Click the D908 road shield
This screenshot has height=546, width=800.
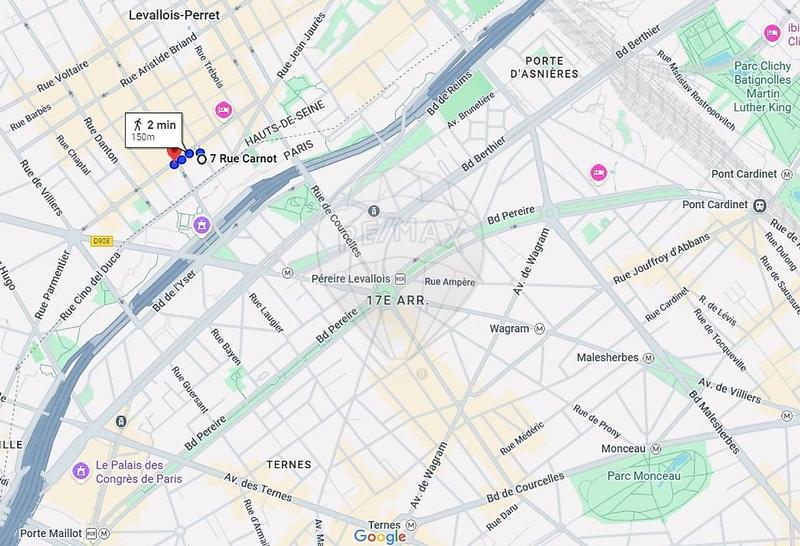(x=102, y=241)
